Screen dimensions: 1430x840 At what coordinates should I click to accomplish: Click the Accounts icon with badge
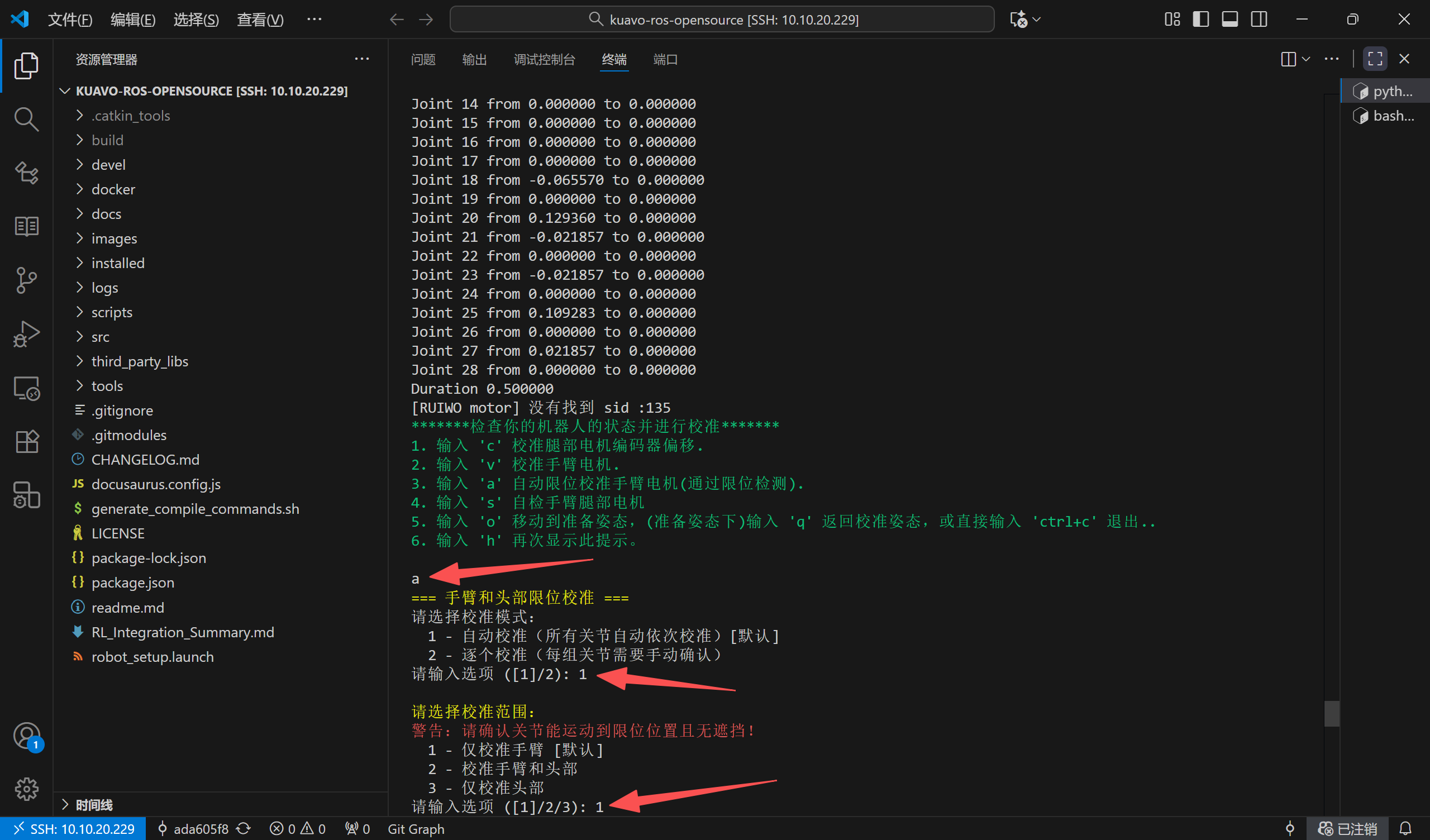pos(26,736)
